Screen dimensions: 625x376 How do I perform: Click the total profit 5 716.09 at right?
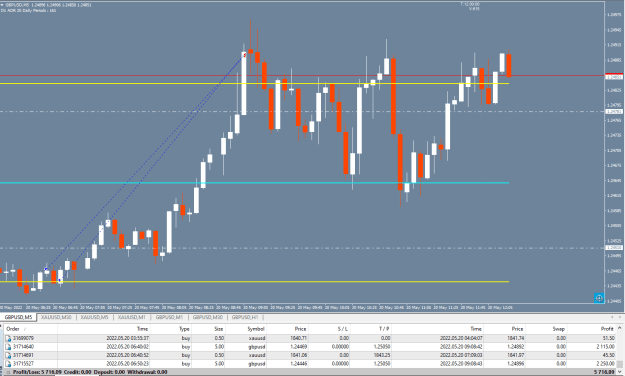click(x=604, y=372)
